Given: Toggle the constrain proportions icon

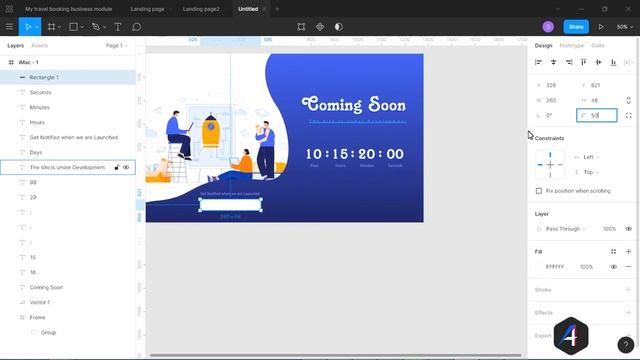Looking at the screenshot, I should [629, 100].
